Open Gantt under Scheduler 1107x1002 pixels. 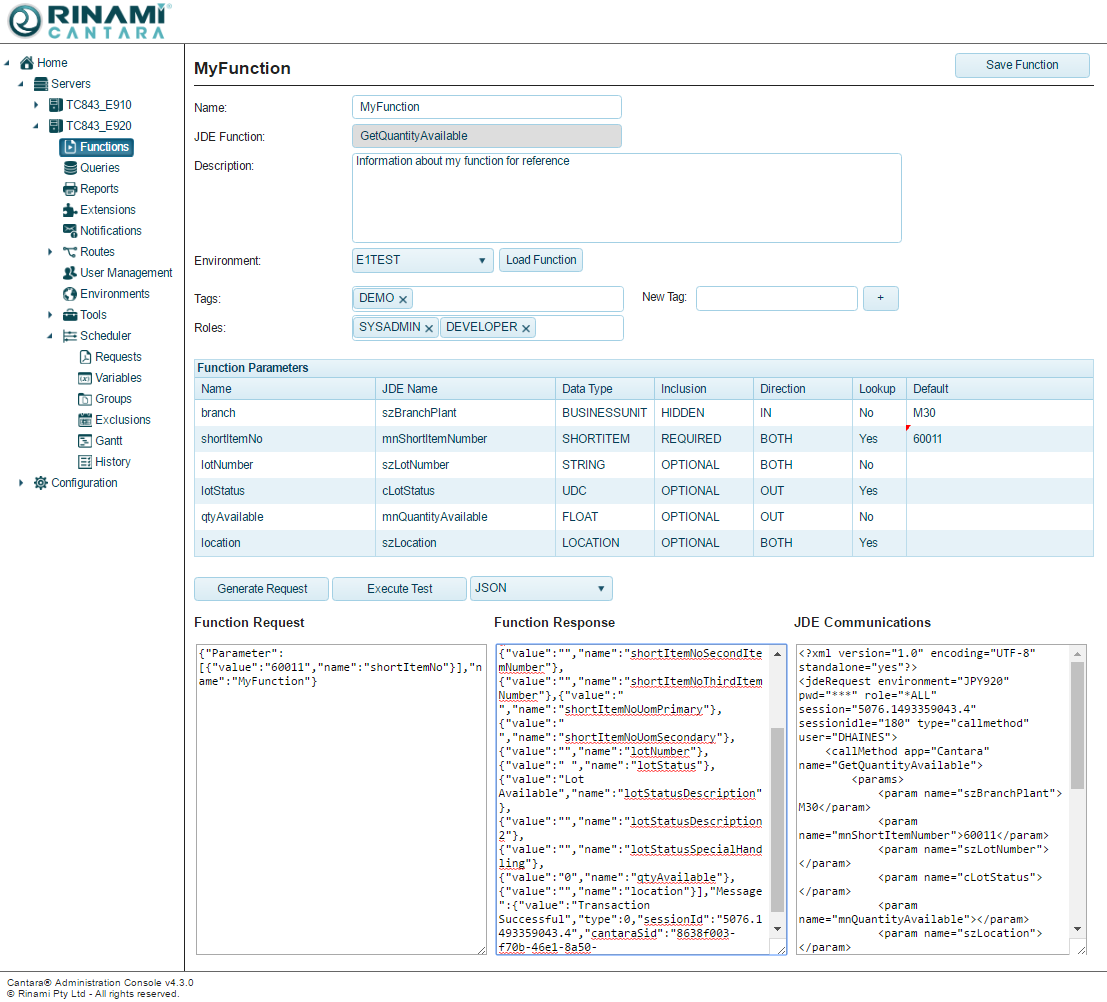coord(109,441)
